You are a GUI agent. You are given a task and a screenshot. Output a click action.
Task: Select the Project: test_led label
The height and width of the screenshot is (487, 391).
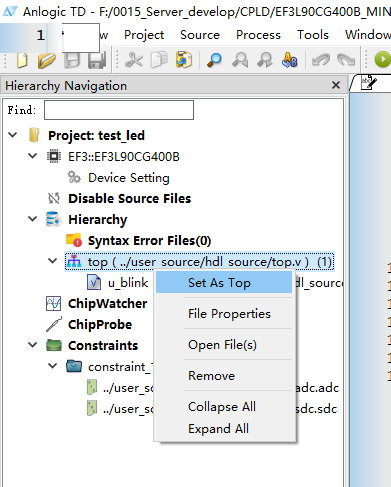tap(96, 136)
